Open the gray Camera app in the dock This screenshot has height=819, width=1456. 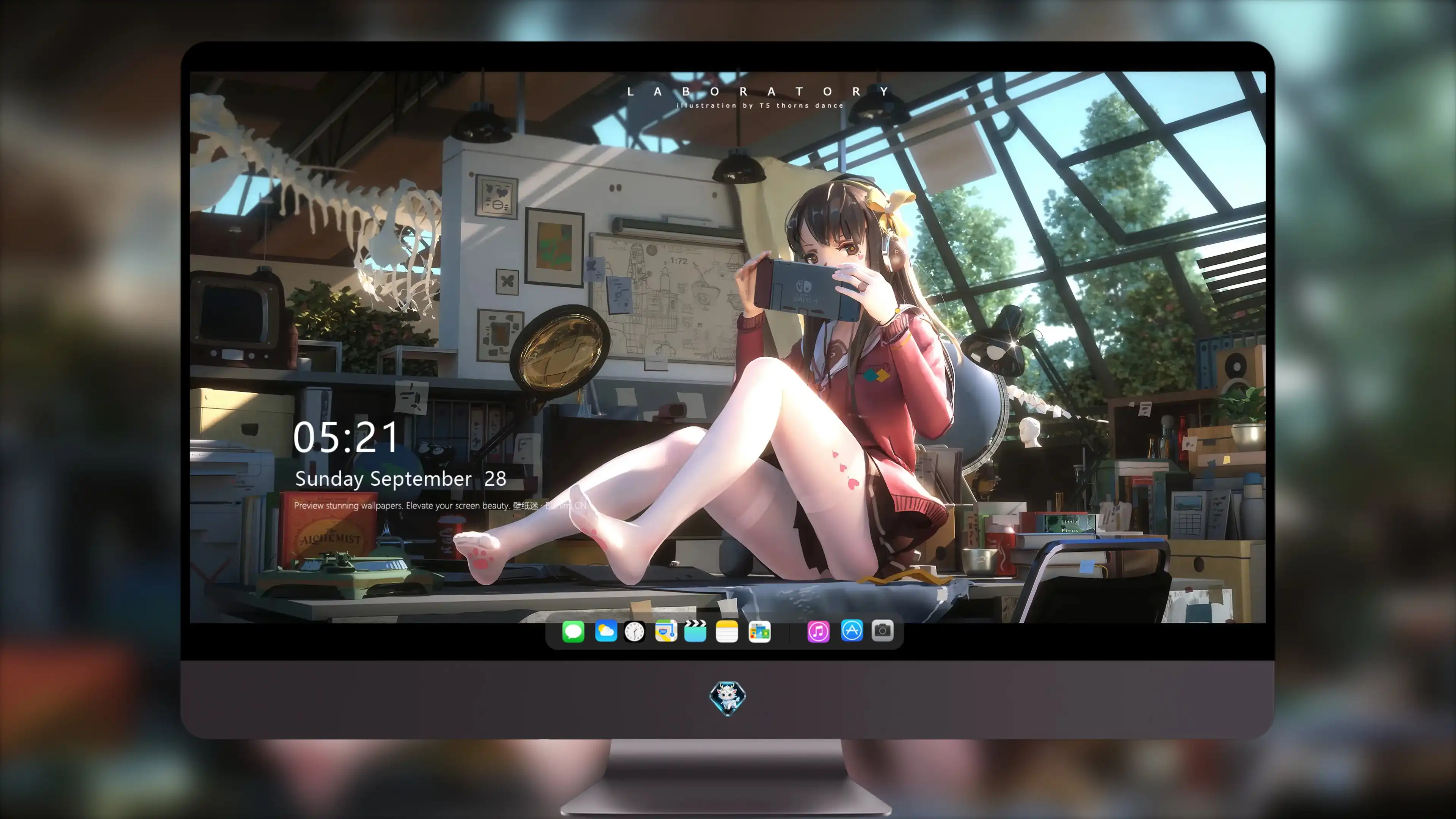click(x=882, y=630)
